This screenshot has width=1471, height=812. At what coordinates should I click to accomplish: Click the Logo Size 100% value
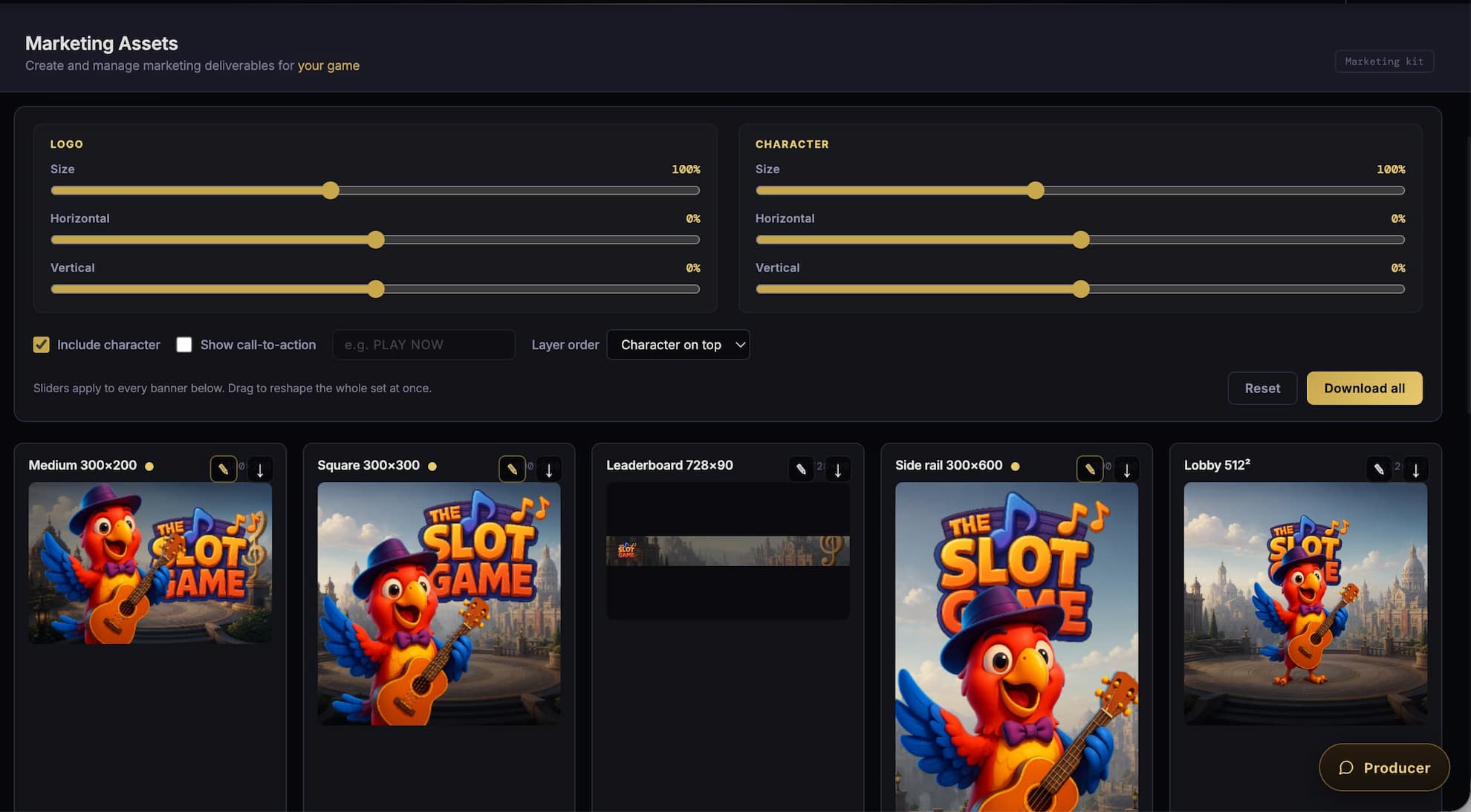[x=686, y=169]
